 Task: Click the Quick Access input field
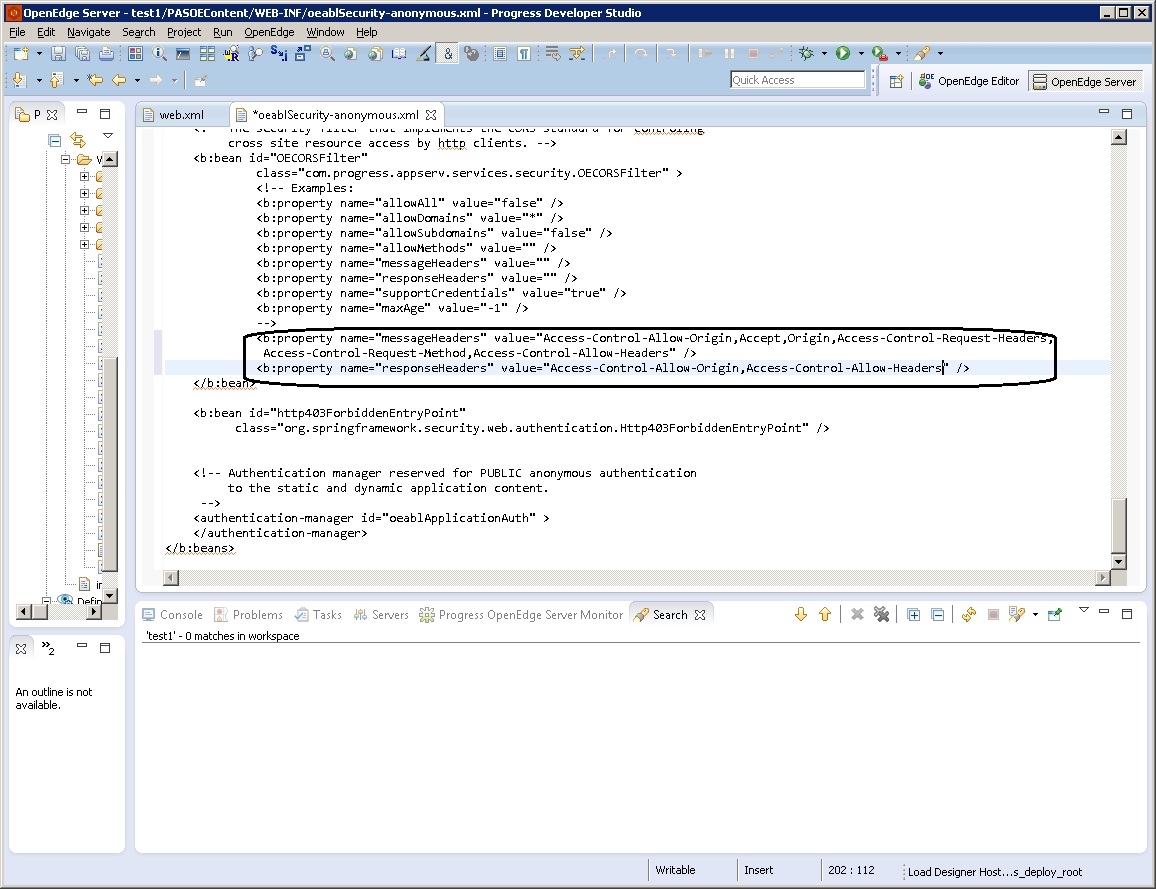click(x=797, y=80)
